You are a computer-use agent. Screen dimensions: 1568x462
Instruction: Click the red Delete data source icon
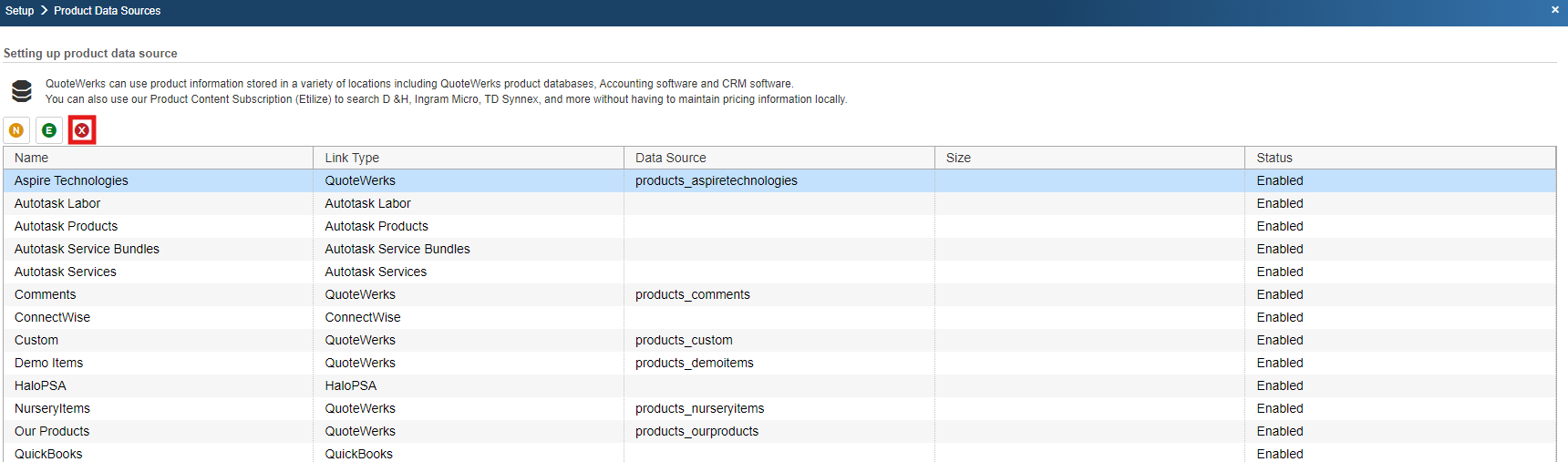tap(82, 130)
